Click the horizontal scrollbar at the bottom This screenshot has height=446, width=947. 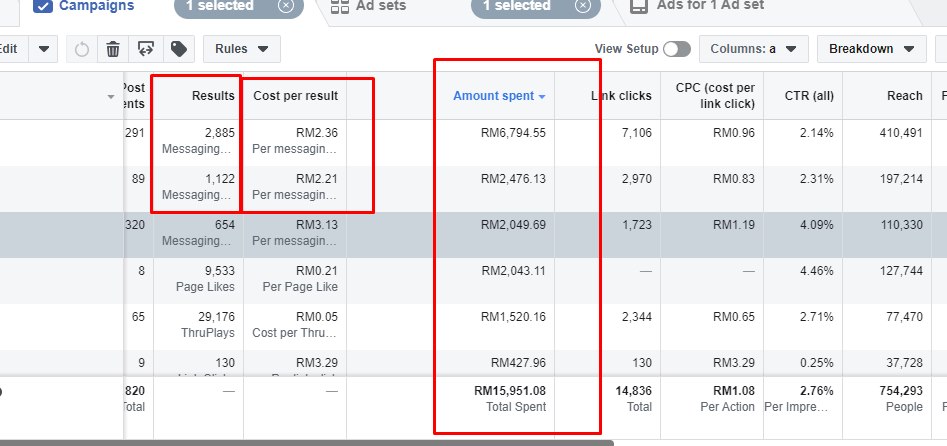307,443
